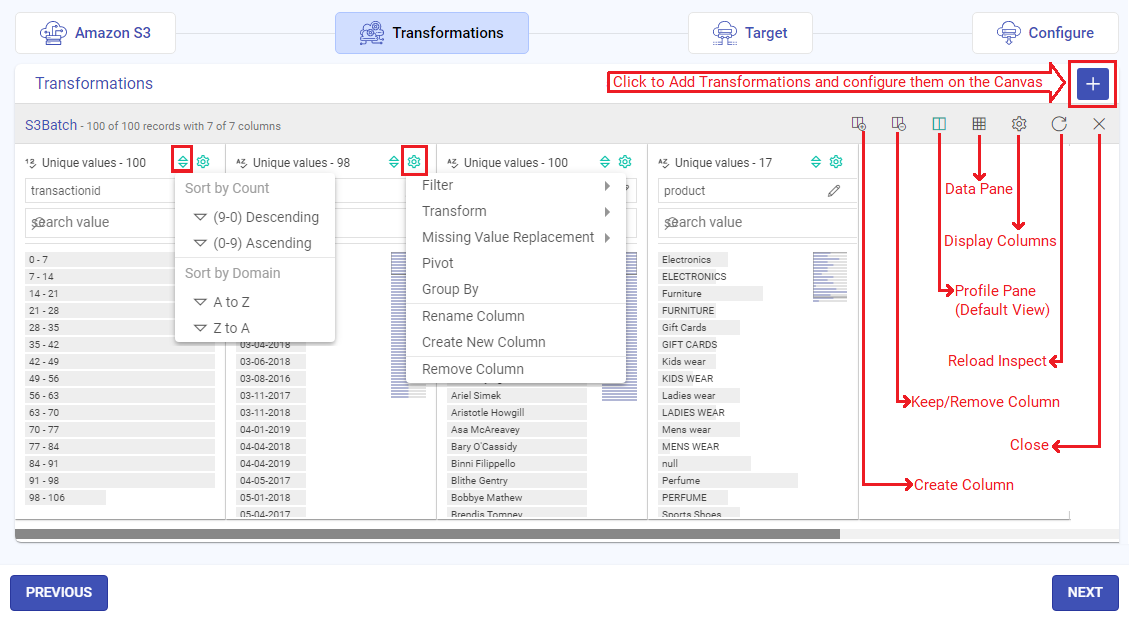
Task: Click the pencil icon to rename product column
Action: [833, 190]
